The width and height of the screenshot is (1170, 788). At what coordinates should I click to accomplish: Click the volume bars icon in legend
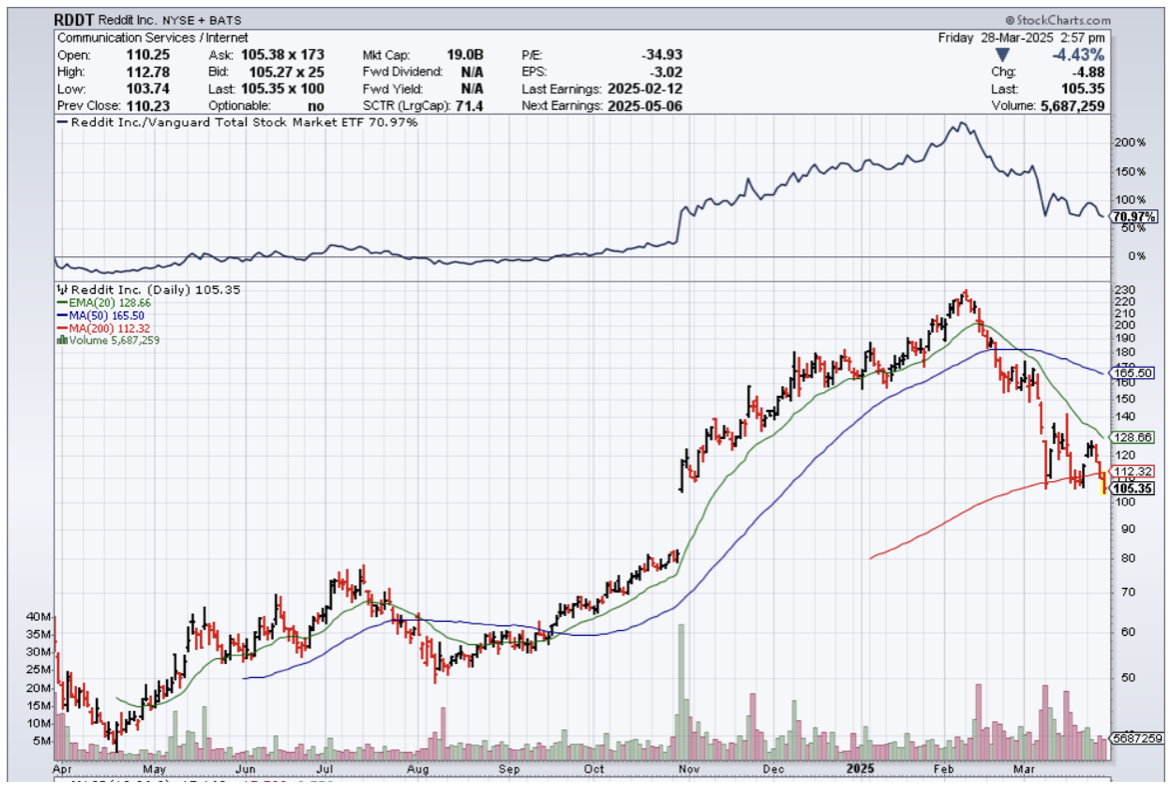click(64, 340)
